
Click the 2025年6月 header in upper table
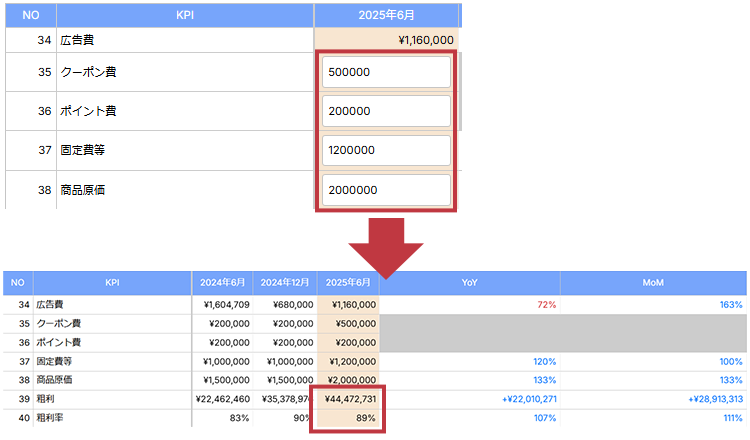point(386,15)
